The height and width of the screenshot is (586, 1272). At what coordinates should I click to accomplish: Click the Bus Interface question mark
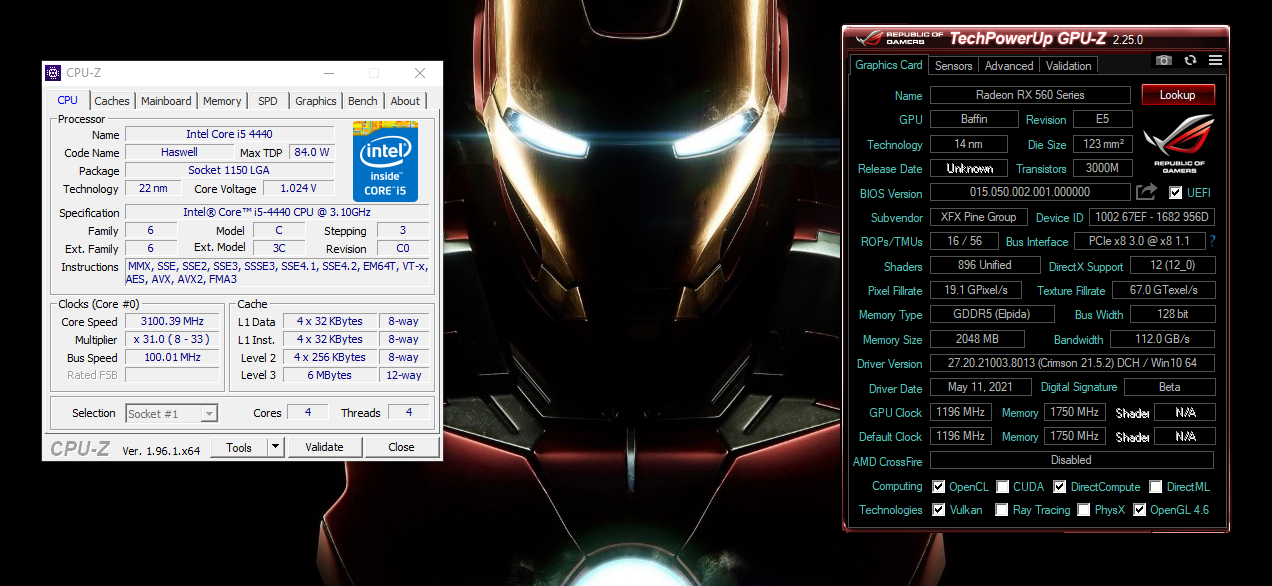1212,241
